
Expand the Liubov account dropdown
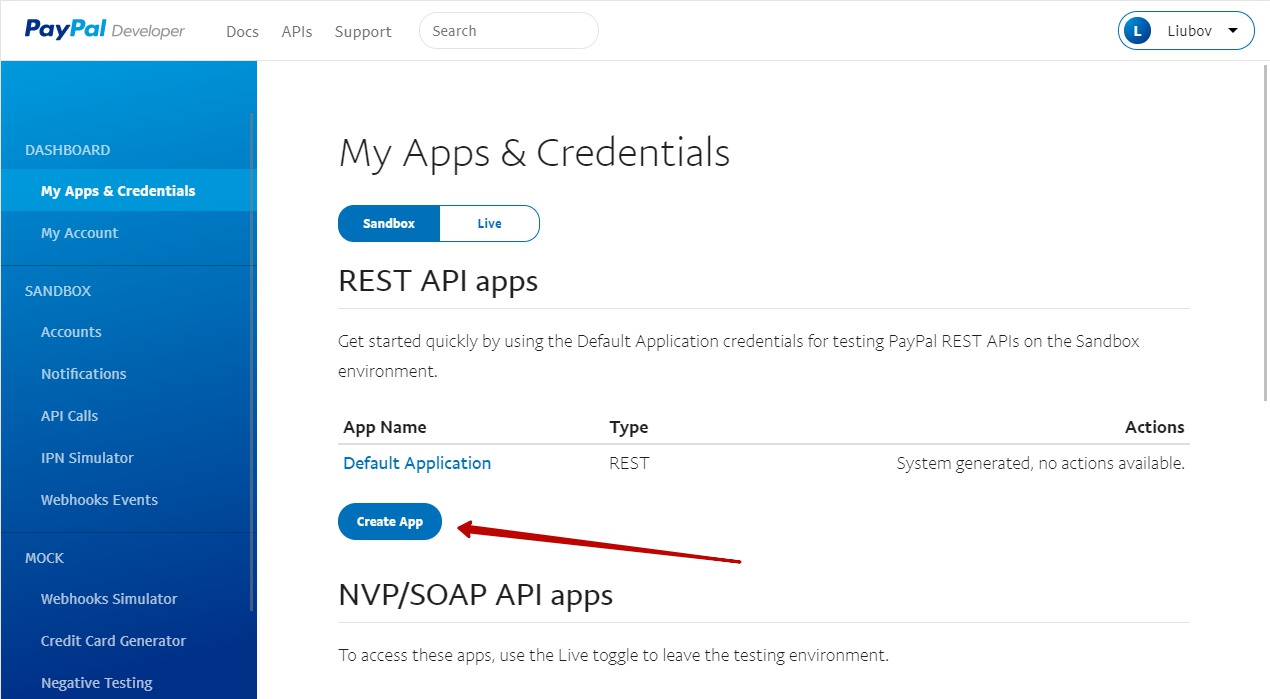click(1234, 30)
